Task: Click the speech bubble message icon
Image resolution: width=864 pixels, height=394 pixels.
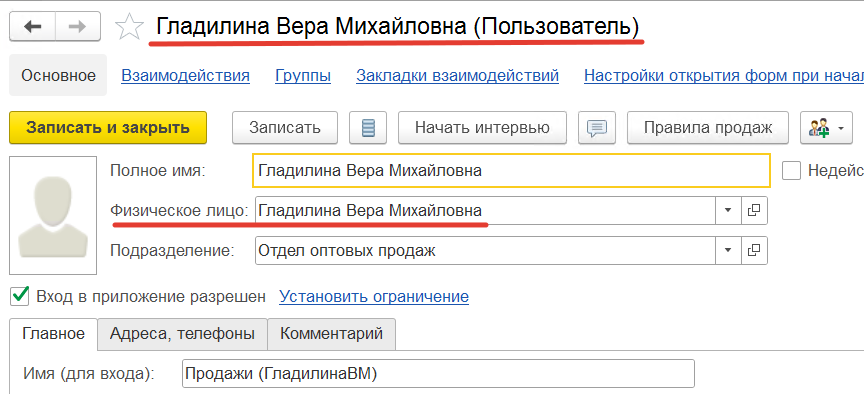Action: (596, 128)
